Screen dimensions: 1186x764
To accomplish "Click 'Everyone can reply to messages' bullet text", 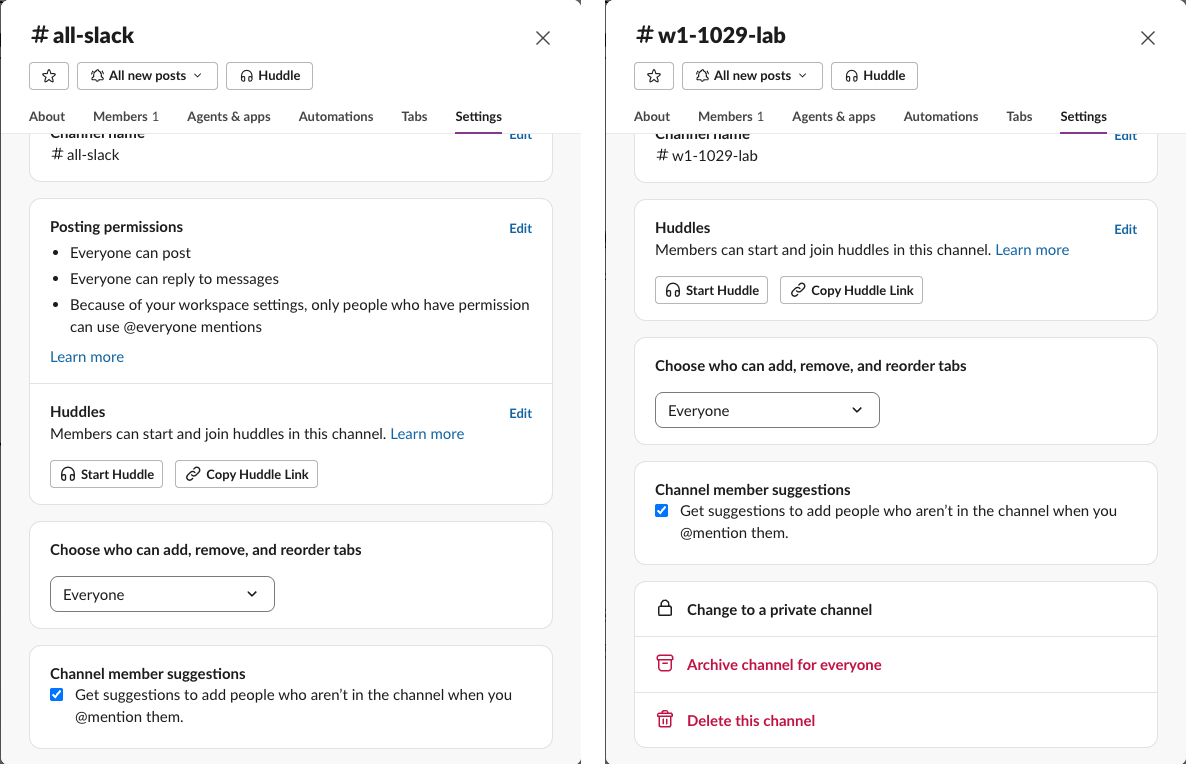I will tap(174, 279).
